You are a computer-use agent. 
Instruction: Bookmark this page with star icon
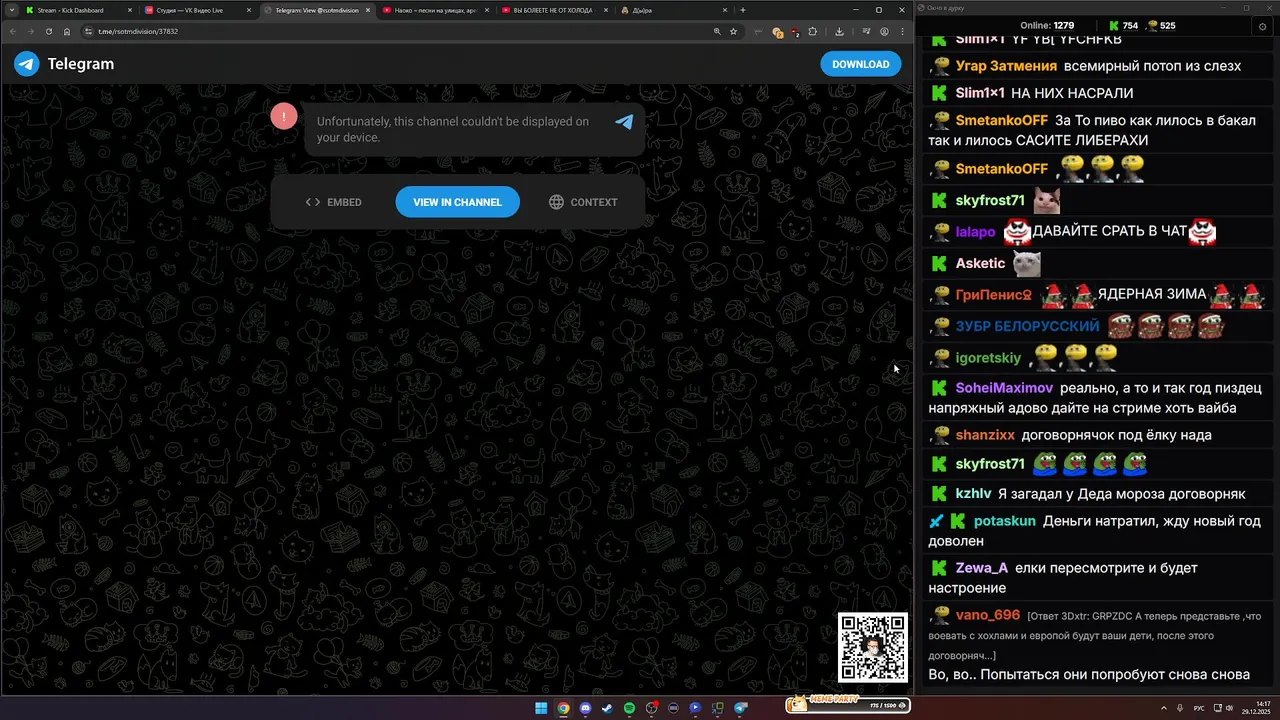click(x=733, y=31)
